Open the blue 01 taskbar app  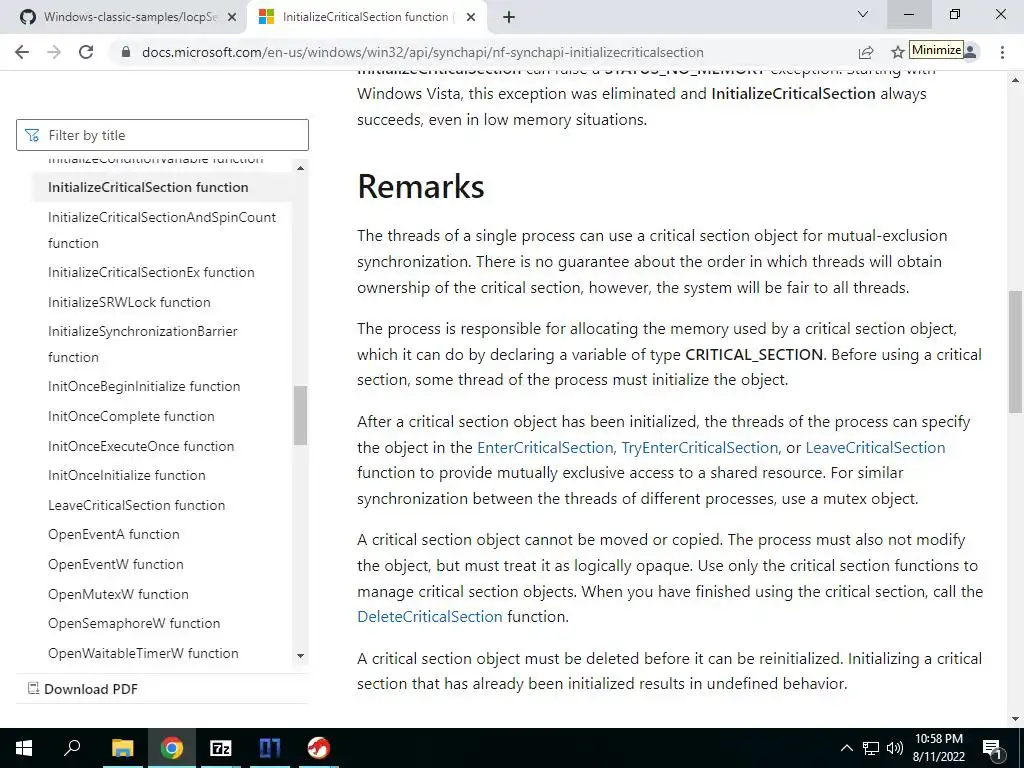tap(270, 748)
